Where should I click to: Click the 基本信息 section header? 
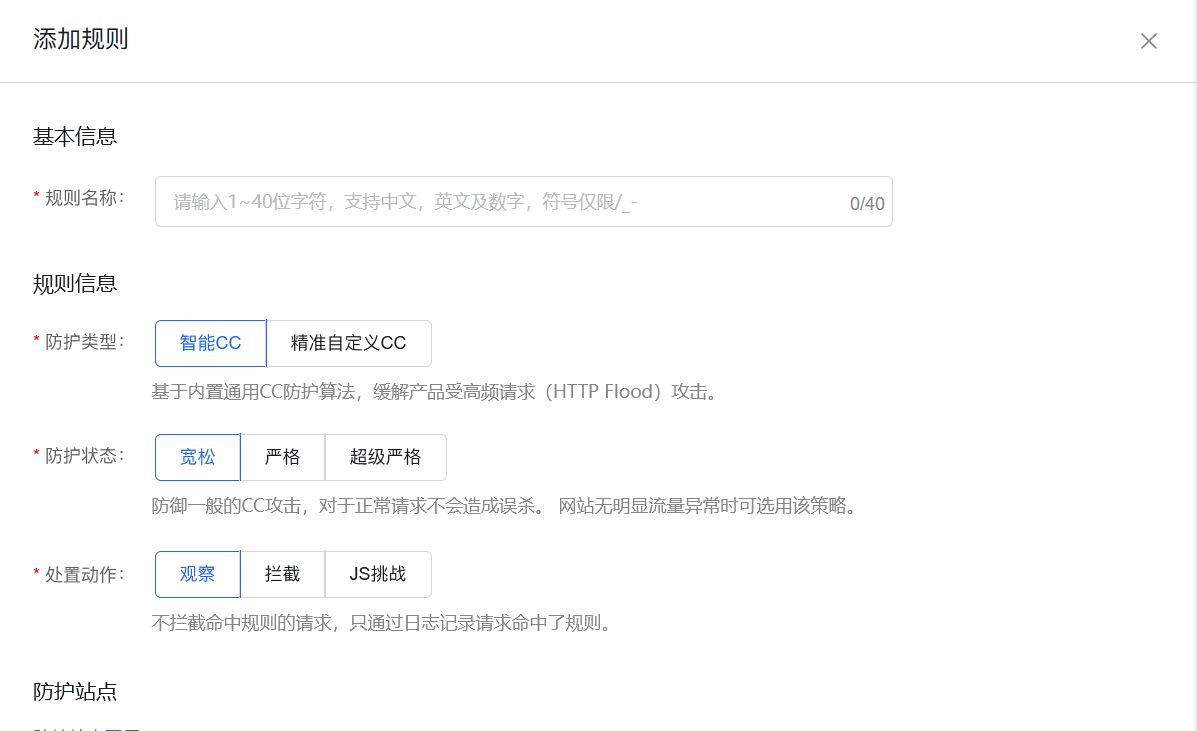point(74,136)
